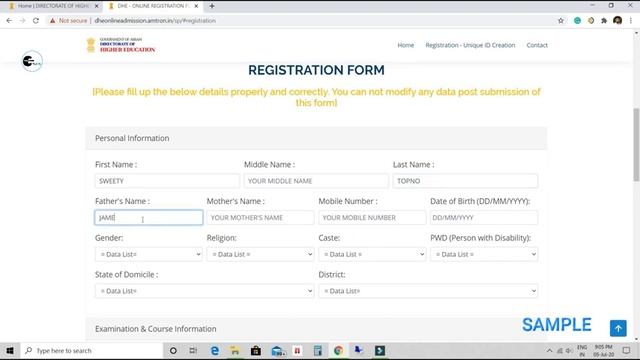Open Cortana circle icon on taskbar
Image resolution: width=640 pixels, height=360 pixels.
coord(173,351)
